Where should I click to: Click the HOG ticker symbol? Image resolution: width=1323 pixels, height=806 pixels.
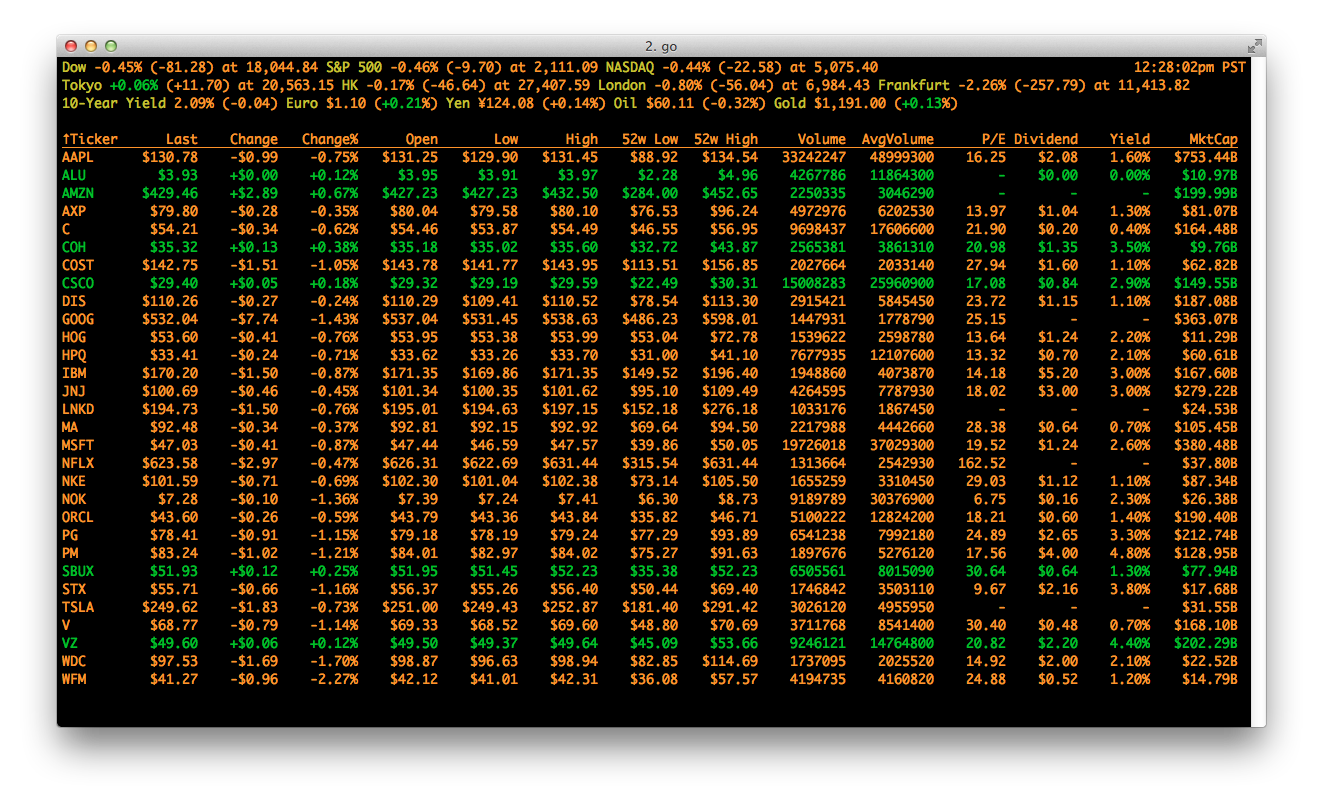tap(74, 337)
